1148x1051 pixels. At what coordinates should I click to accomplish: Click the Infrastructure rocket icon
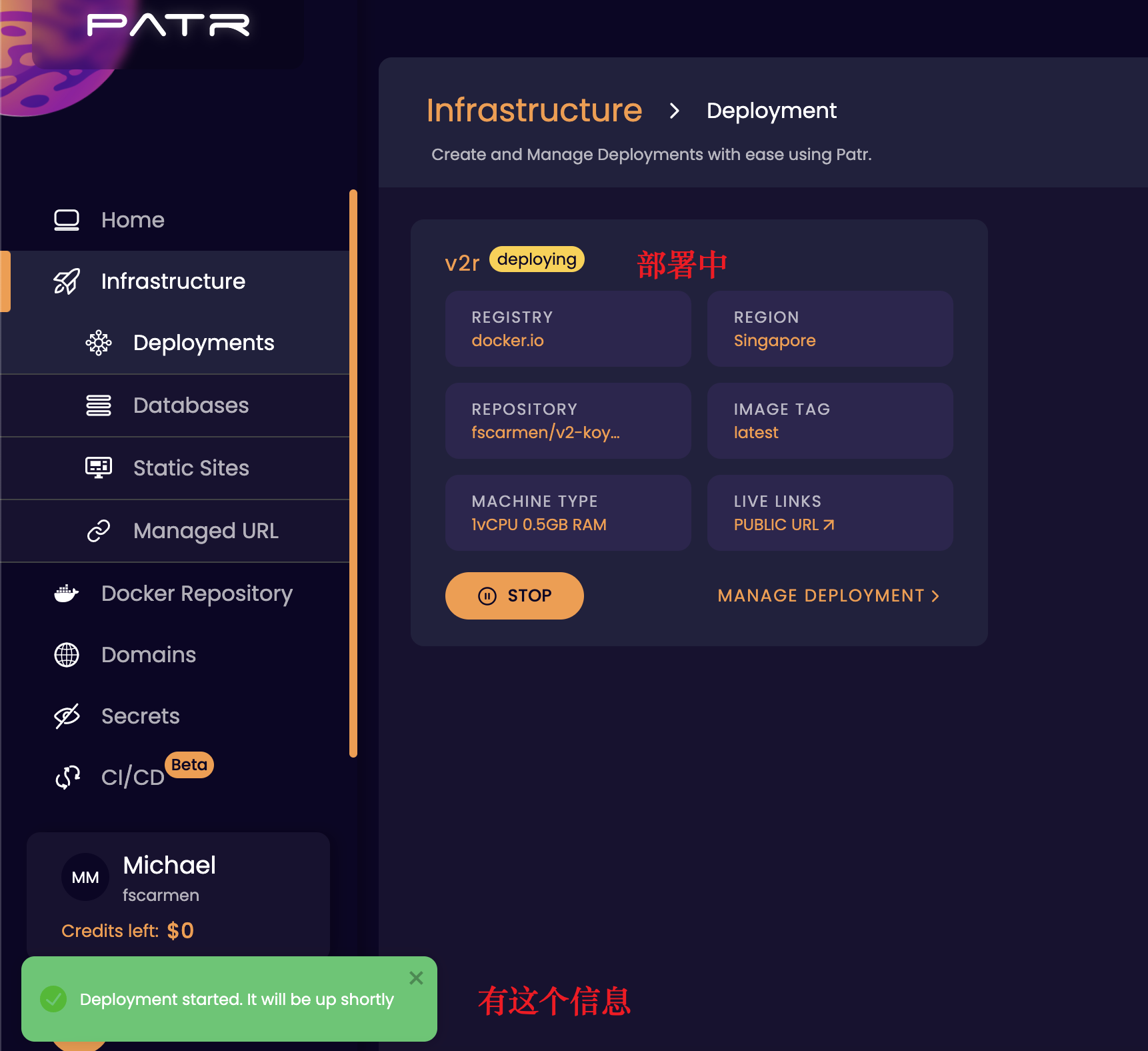click(66, 281)
